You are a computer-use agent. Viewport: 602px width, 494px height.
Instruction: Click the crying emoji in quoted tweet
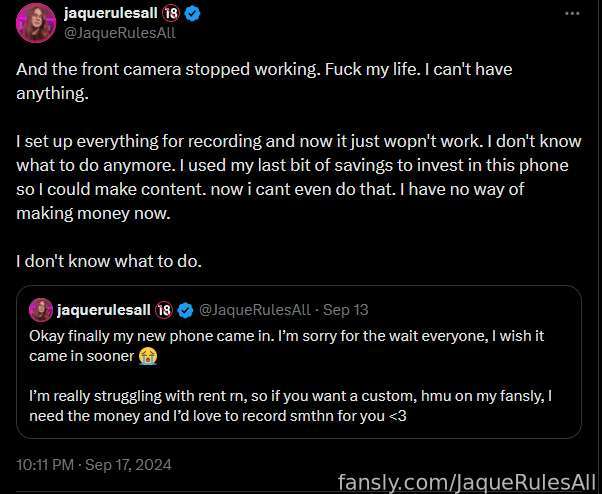(148, 356)
